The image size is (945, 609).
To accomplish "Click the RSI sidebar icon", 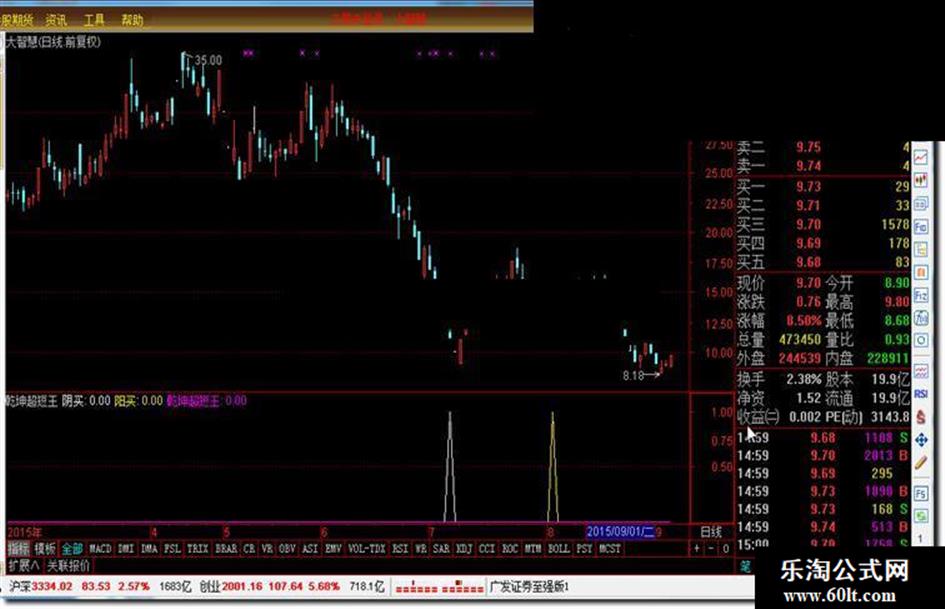I will (921, 394).
